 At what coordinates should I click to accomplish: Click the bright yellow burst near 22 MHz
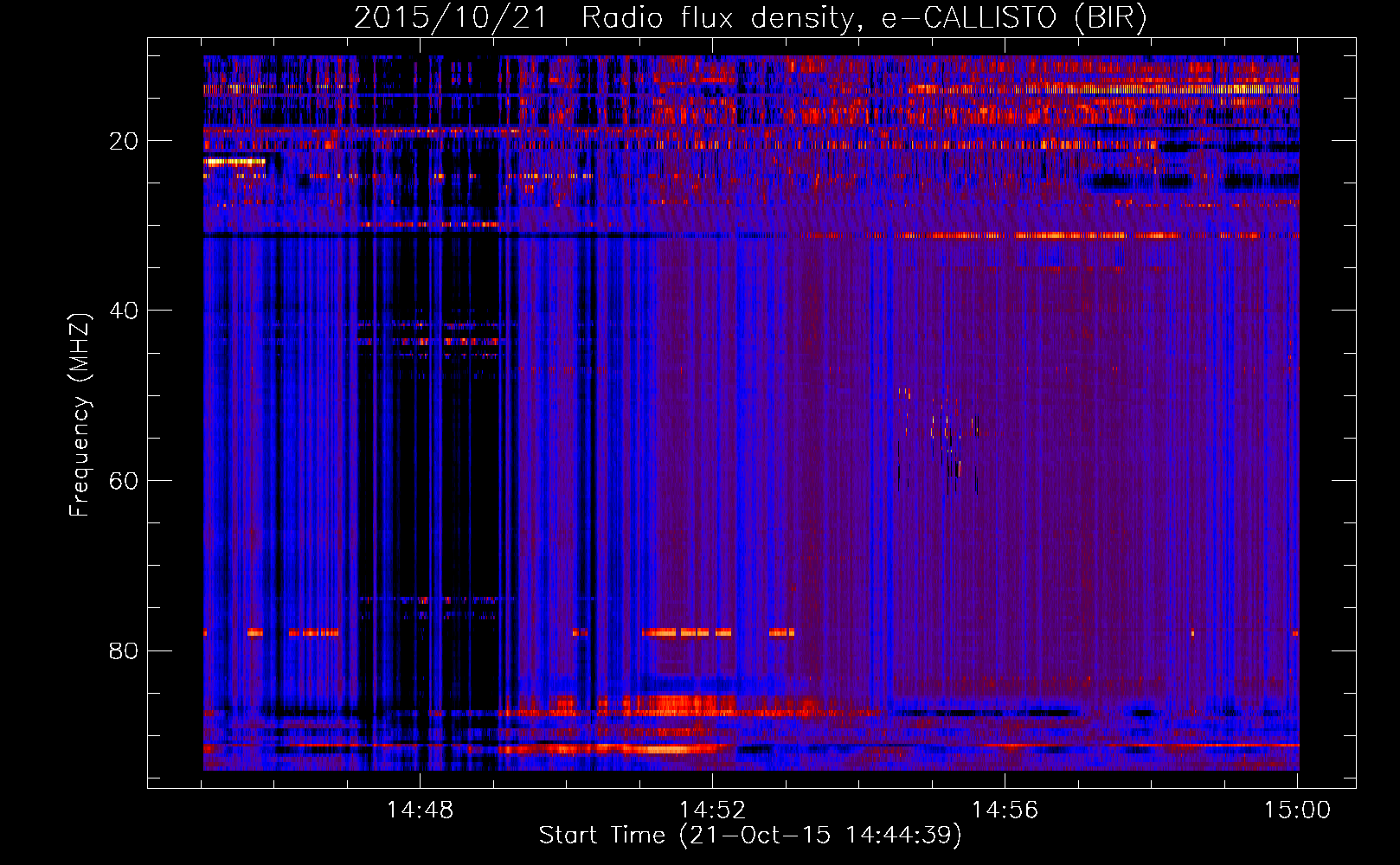click(x=234, y=162)
